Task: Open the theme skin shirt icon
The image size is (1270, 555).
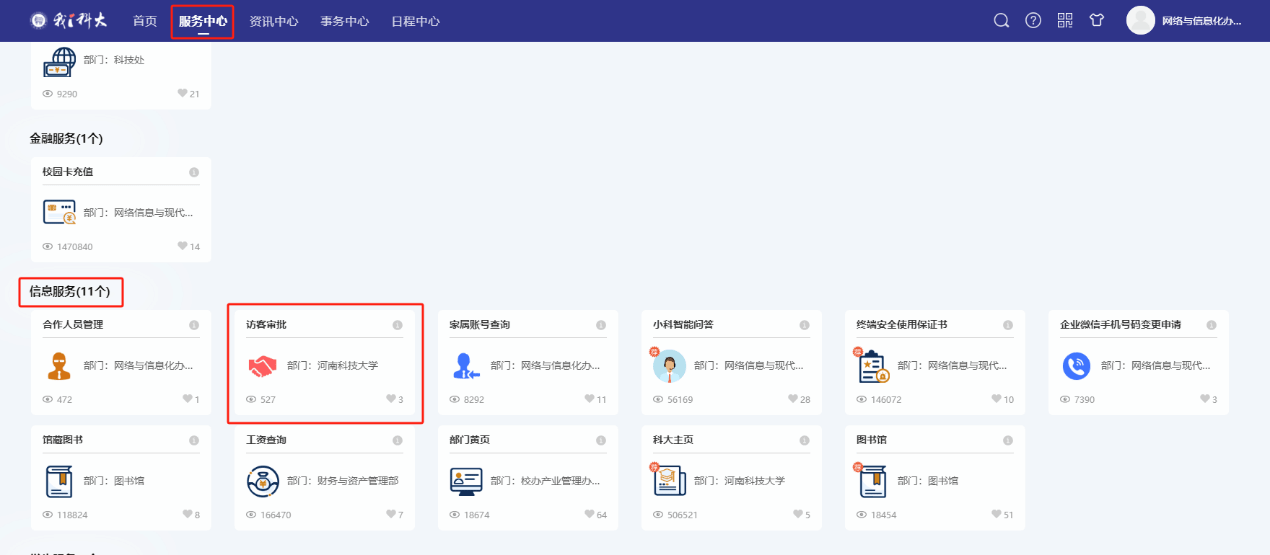Action: 1097,21
